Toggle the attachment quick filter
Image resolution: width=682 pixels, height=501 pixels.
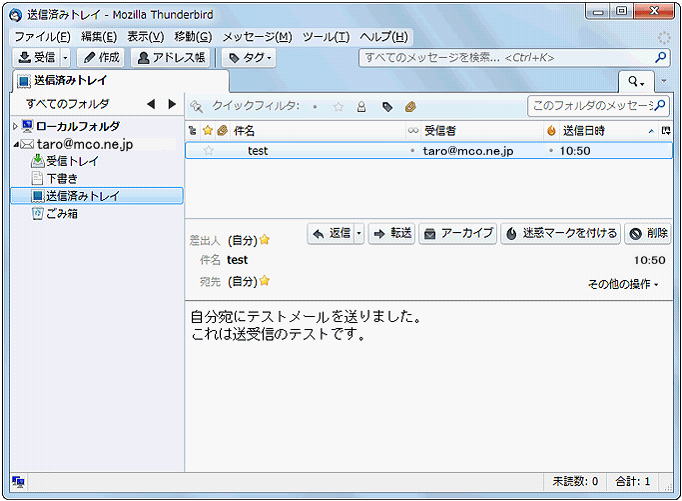(x=411, y=107)
